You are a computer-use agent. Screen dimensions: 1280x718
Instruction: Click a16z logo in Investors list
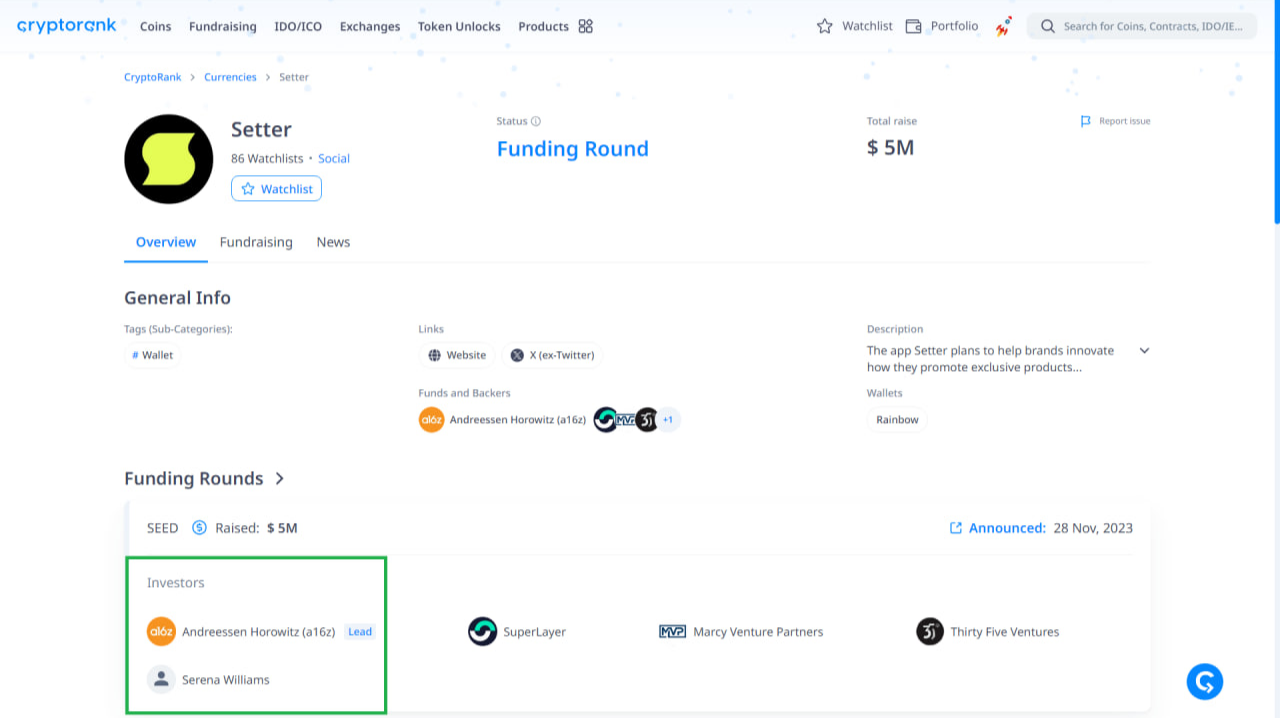tap(161, 632)
